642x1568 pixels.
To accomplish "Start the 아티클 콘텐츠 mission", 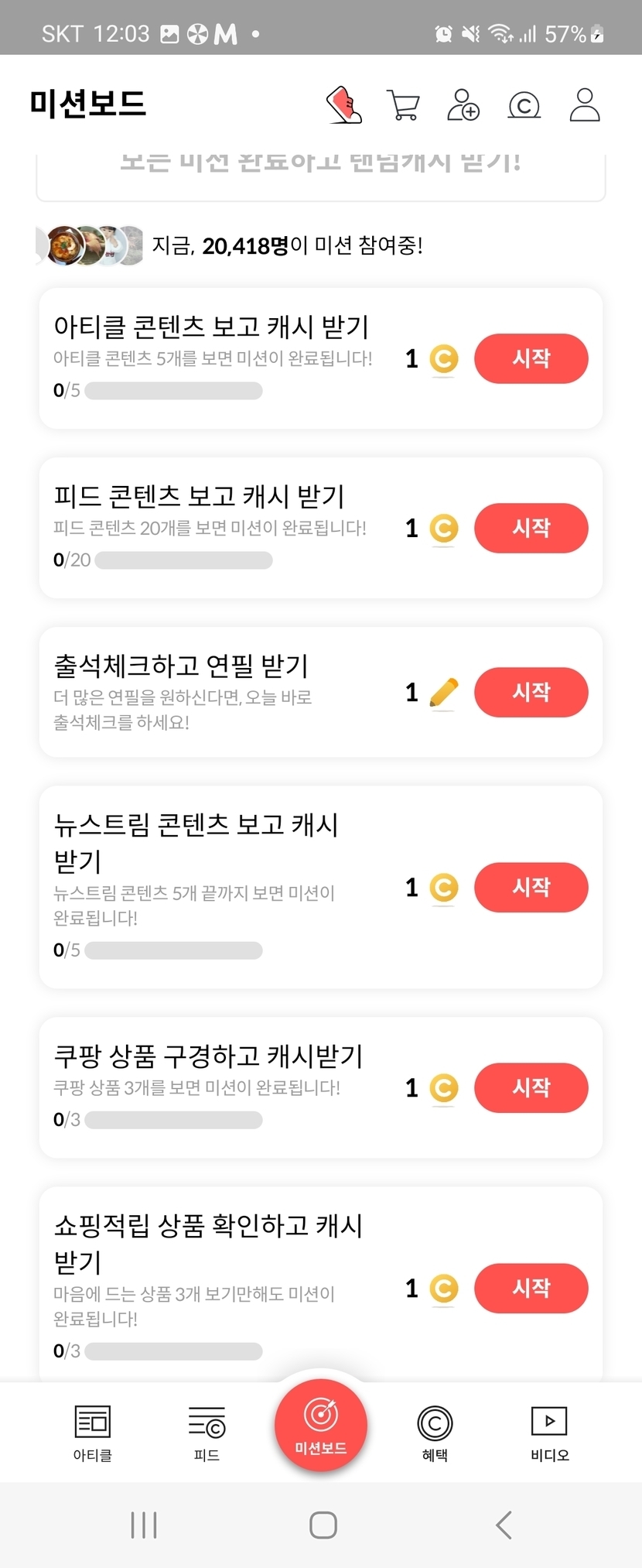I will 531,358.
